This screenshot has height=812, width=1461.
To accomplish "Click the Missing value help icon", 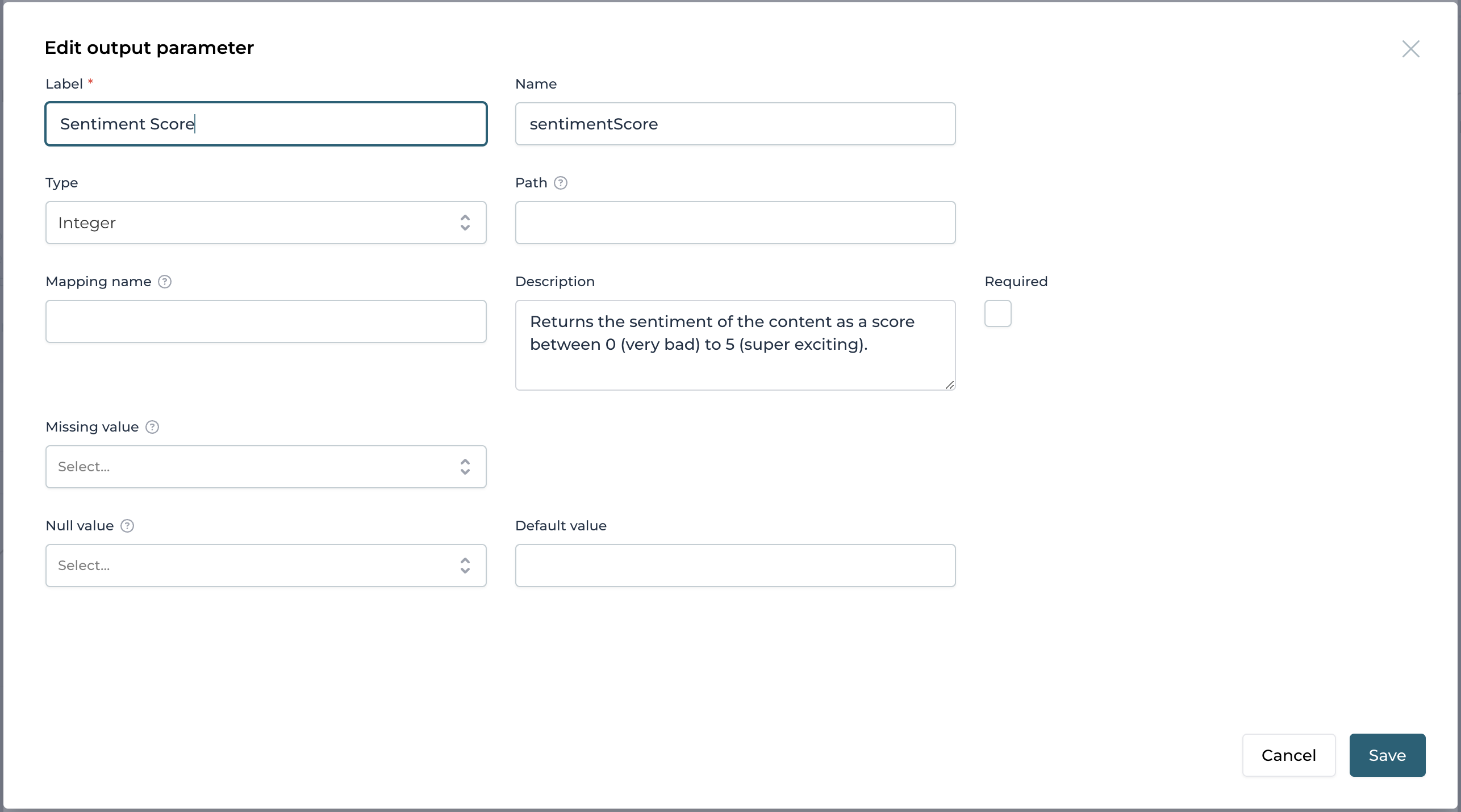I will pos(152,427).
